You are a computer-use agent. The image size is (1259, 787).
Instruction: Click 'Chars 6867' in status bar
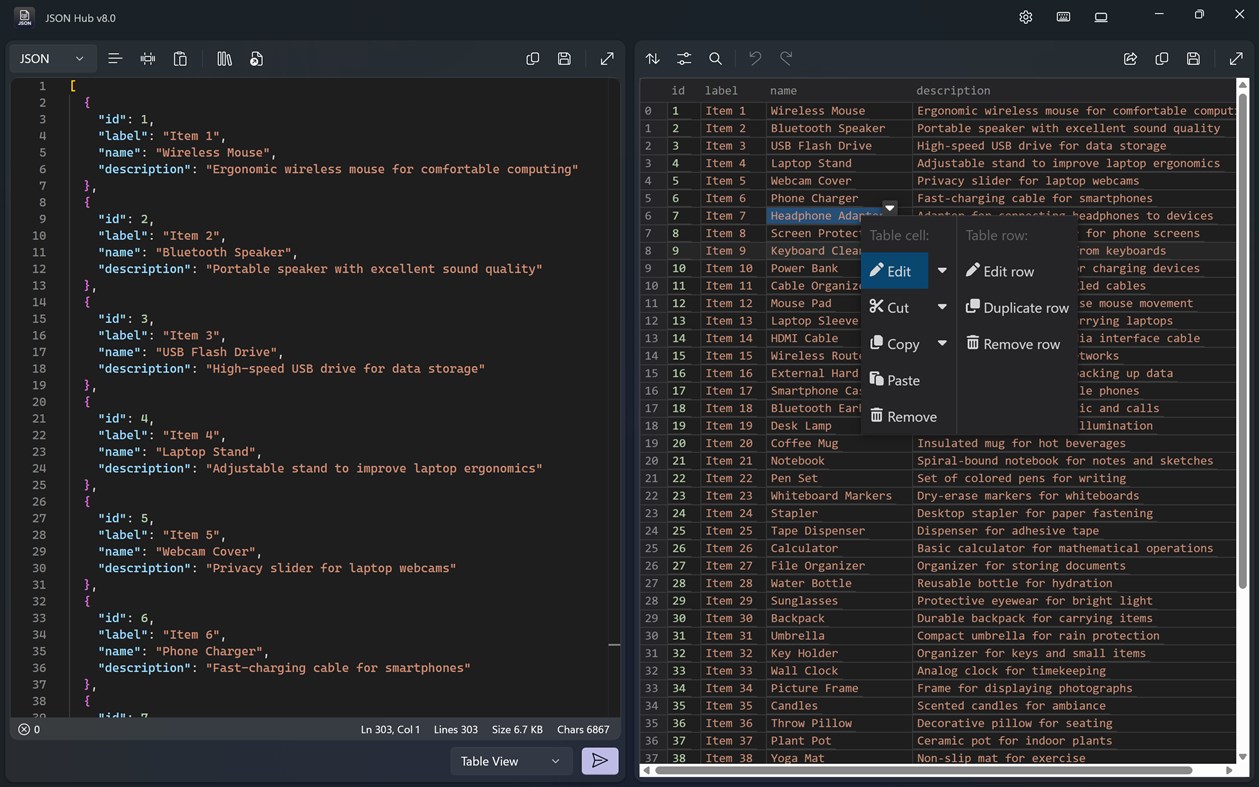(x=583, y=729)
